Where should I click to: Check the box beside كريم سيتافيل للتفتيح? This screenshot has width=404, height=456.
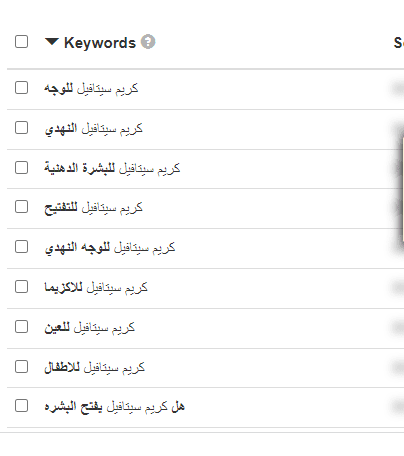(x=21, y=207)
